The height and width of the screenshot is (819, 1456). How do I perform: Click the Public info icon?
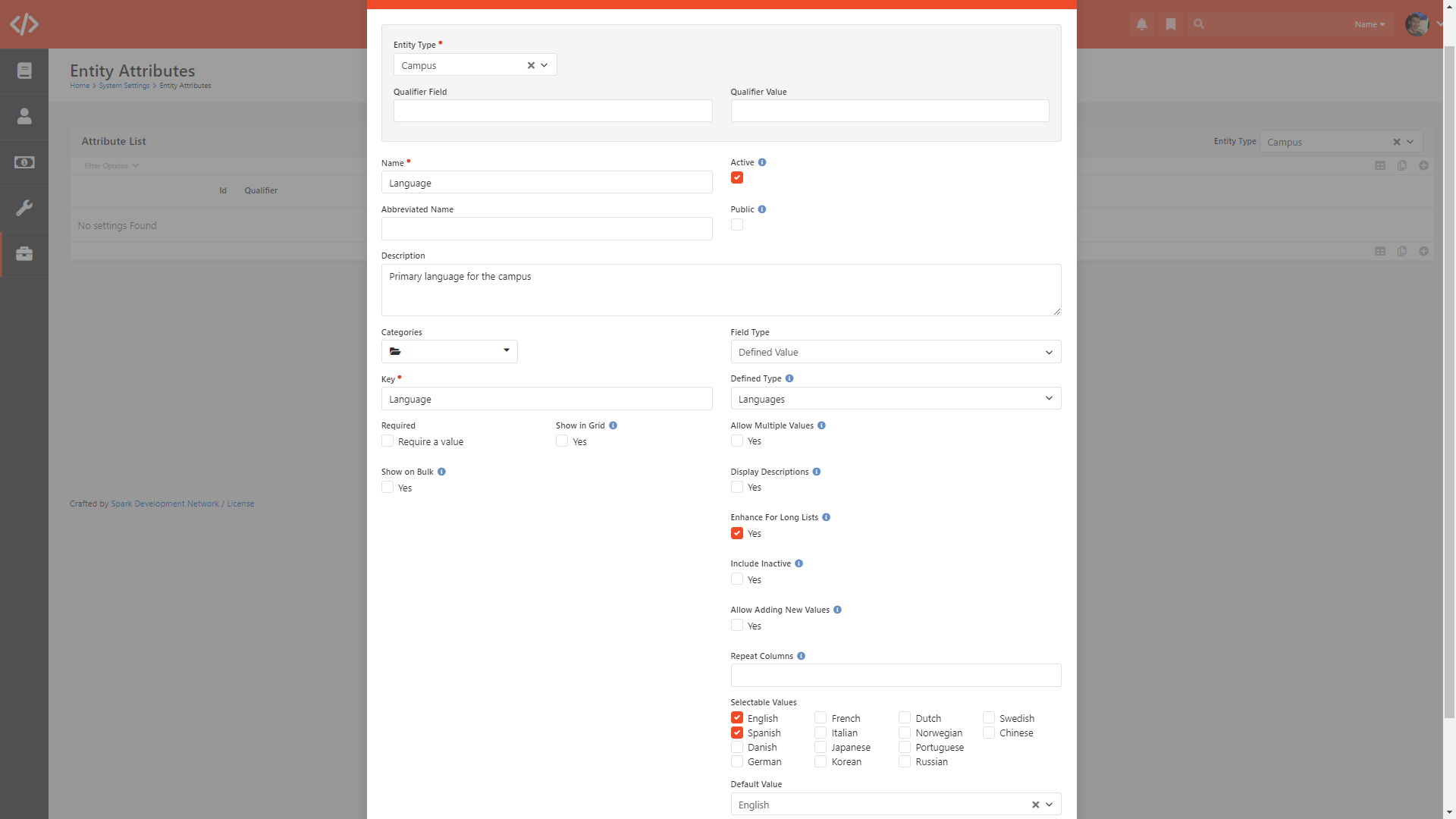pos(762,209)
